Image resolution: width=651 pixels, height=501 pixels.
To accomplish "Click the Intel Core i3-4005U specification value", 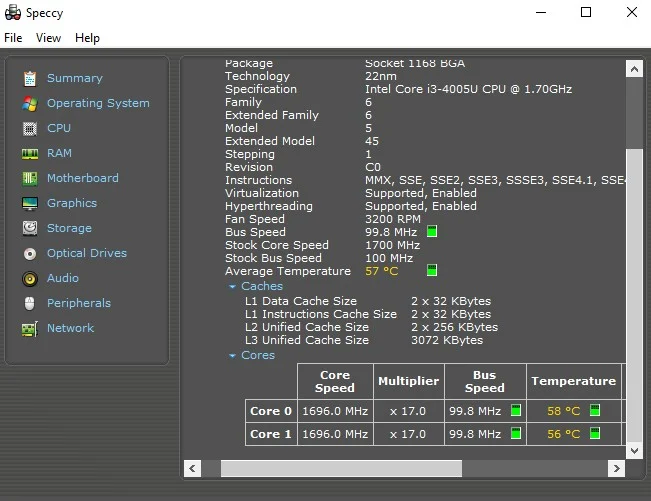I will (468, 89).
